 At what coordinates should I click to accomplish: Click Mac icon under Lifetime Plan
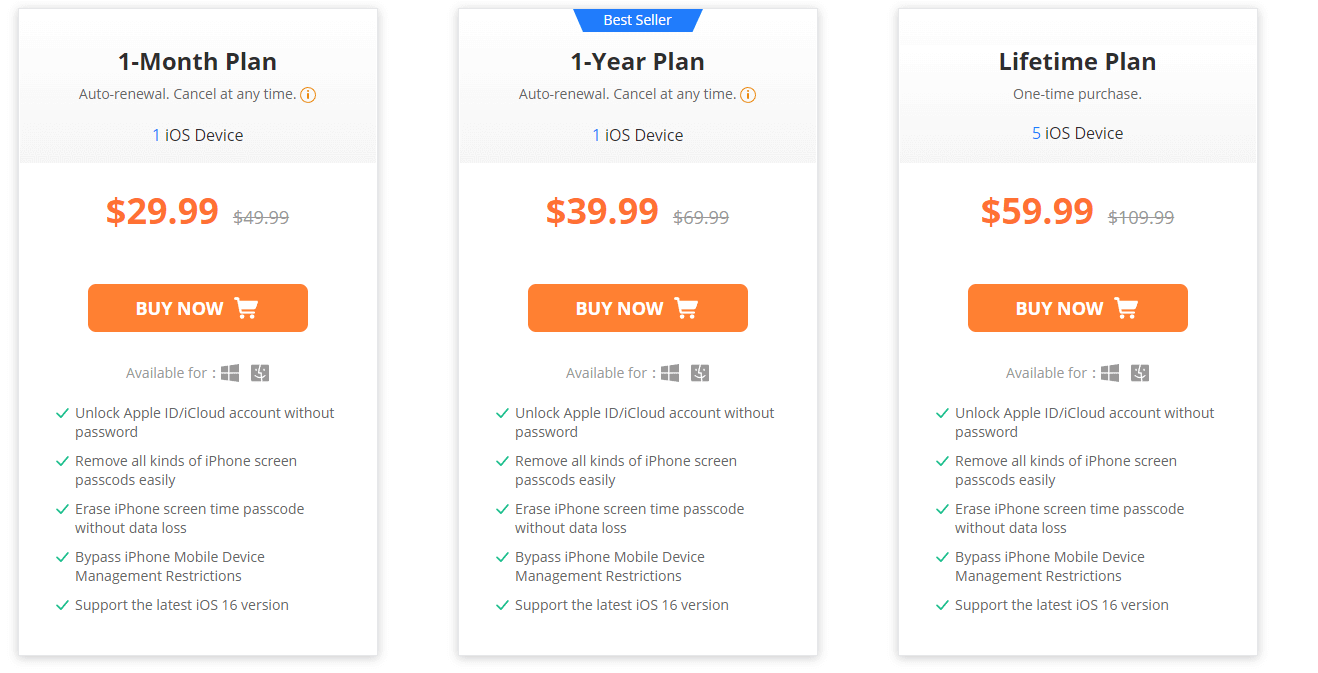pyautogui.click(x=1140, y=373)
